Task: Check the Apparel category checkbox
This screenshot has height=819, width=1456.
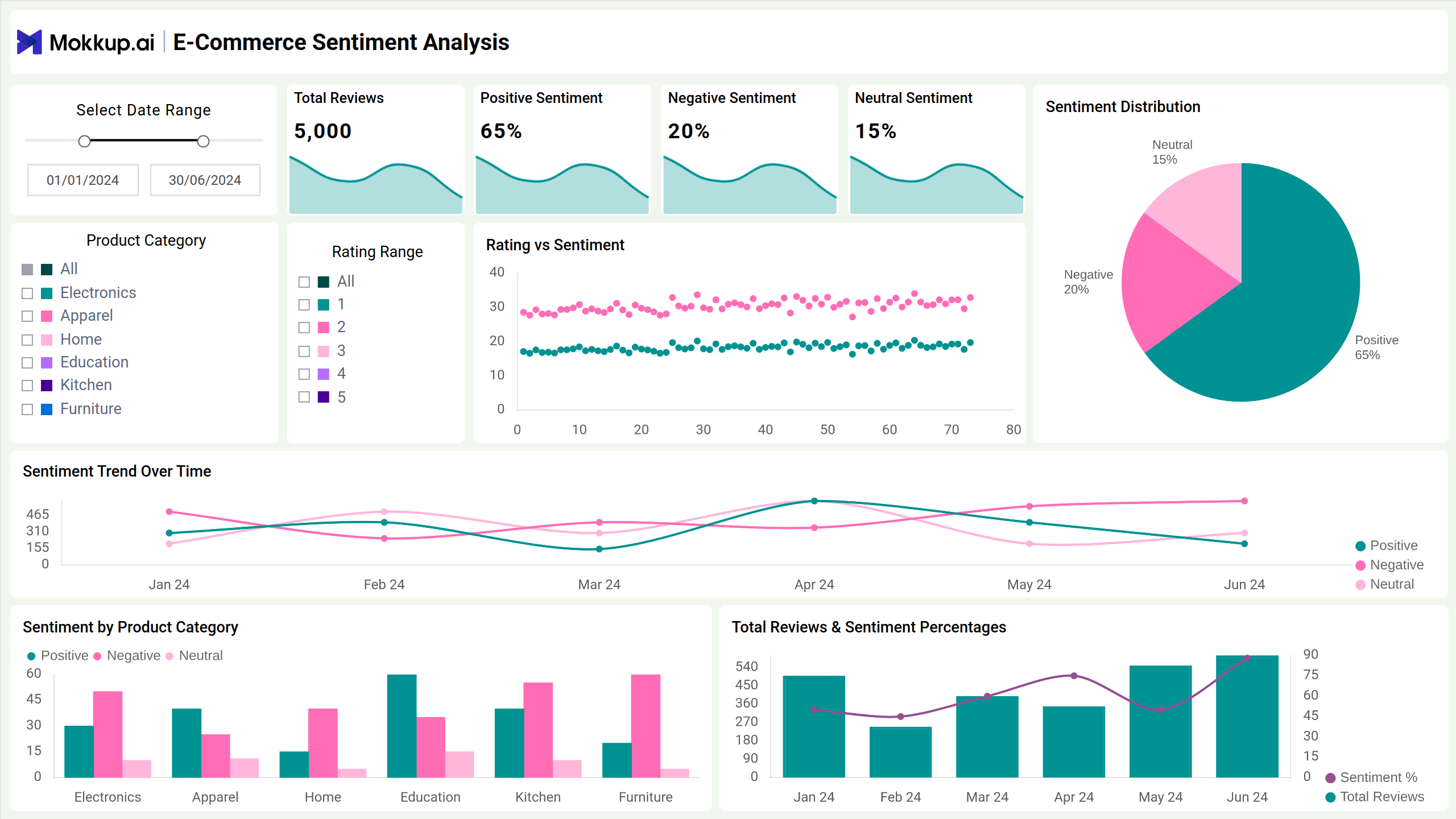Action: (27, 316)
